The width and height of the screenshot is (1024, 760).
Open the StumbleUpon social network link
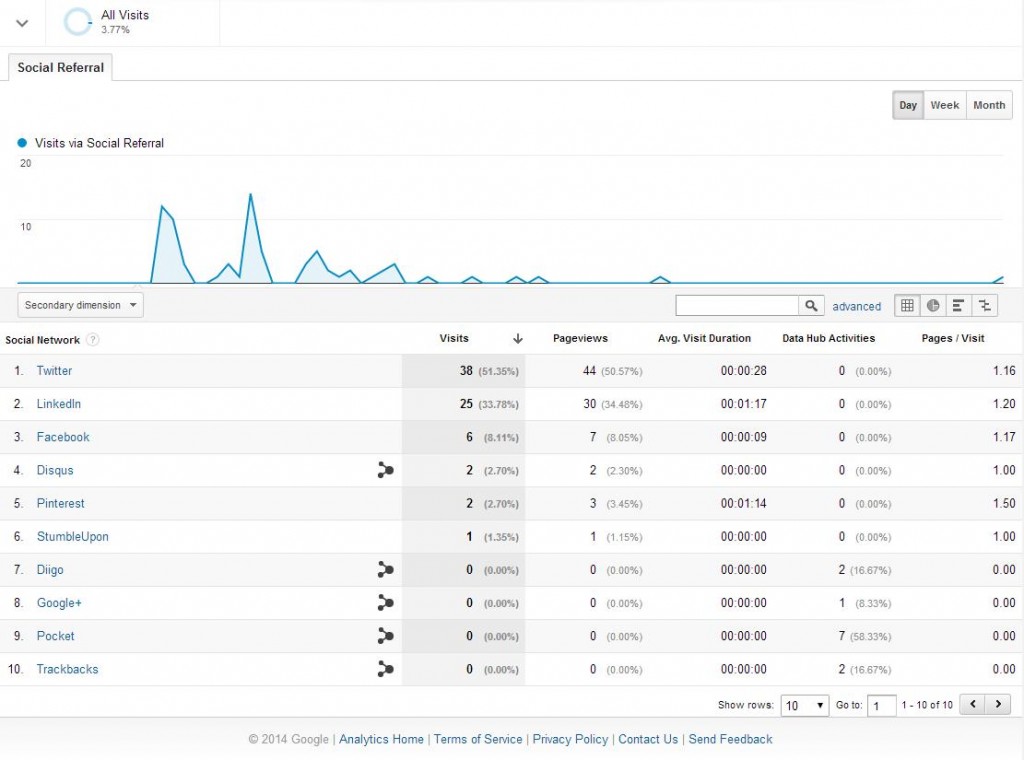(72, 536)
